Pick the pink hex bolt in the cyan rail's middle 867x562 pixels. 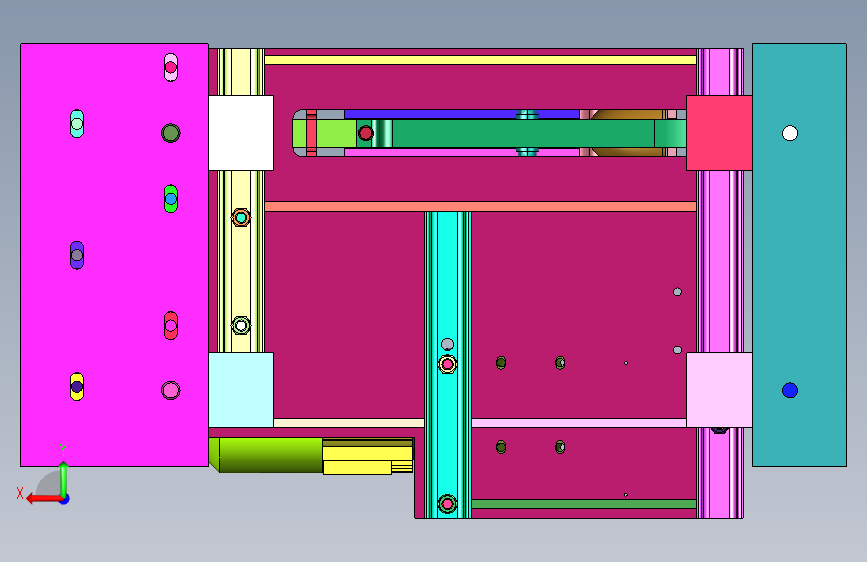click(447, 365)
